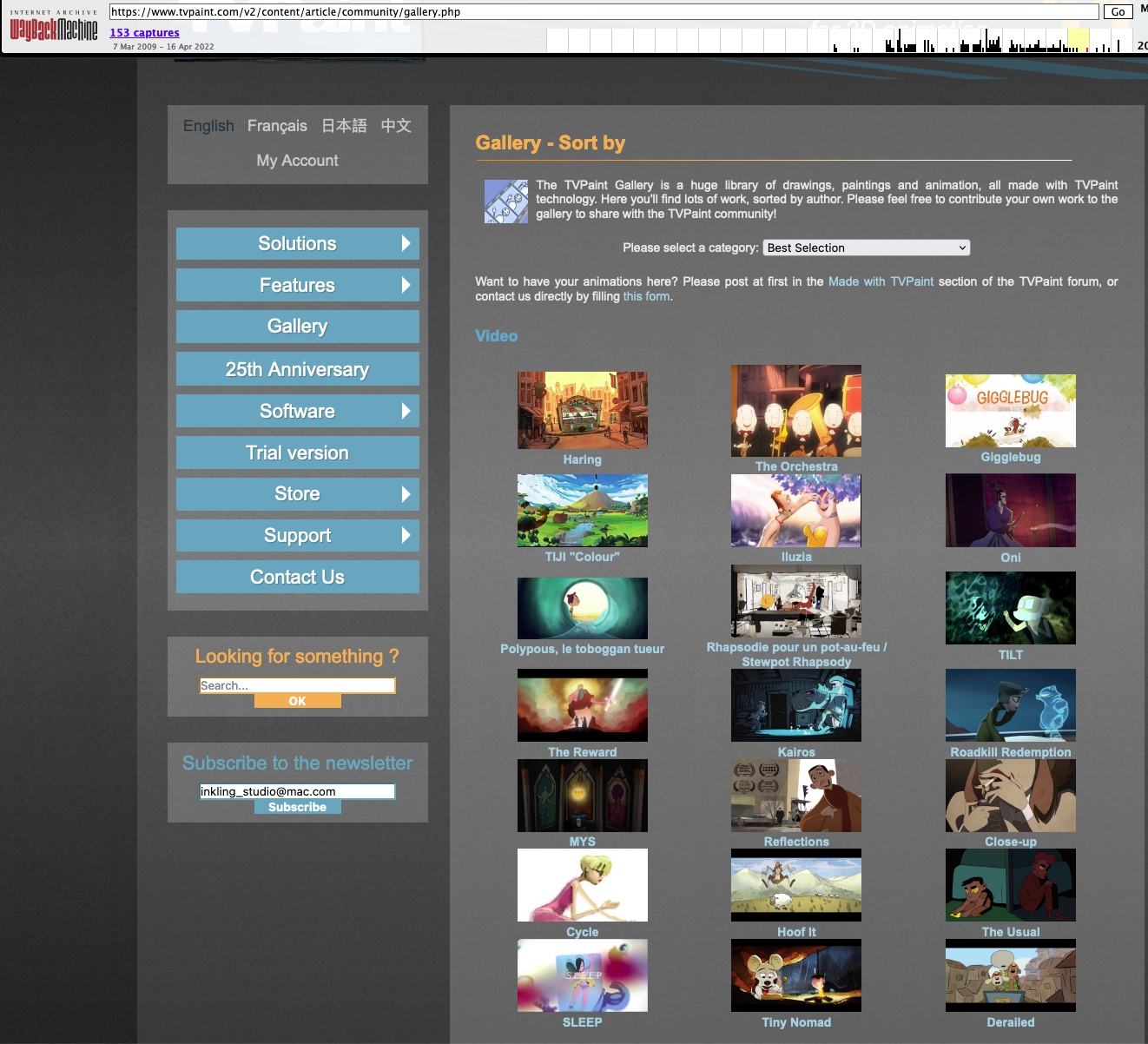Follow the Made with TVPaint link
The height and width of the screenshot is (1044, 1148).
click(x=881, y=281)
